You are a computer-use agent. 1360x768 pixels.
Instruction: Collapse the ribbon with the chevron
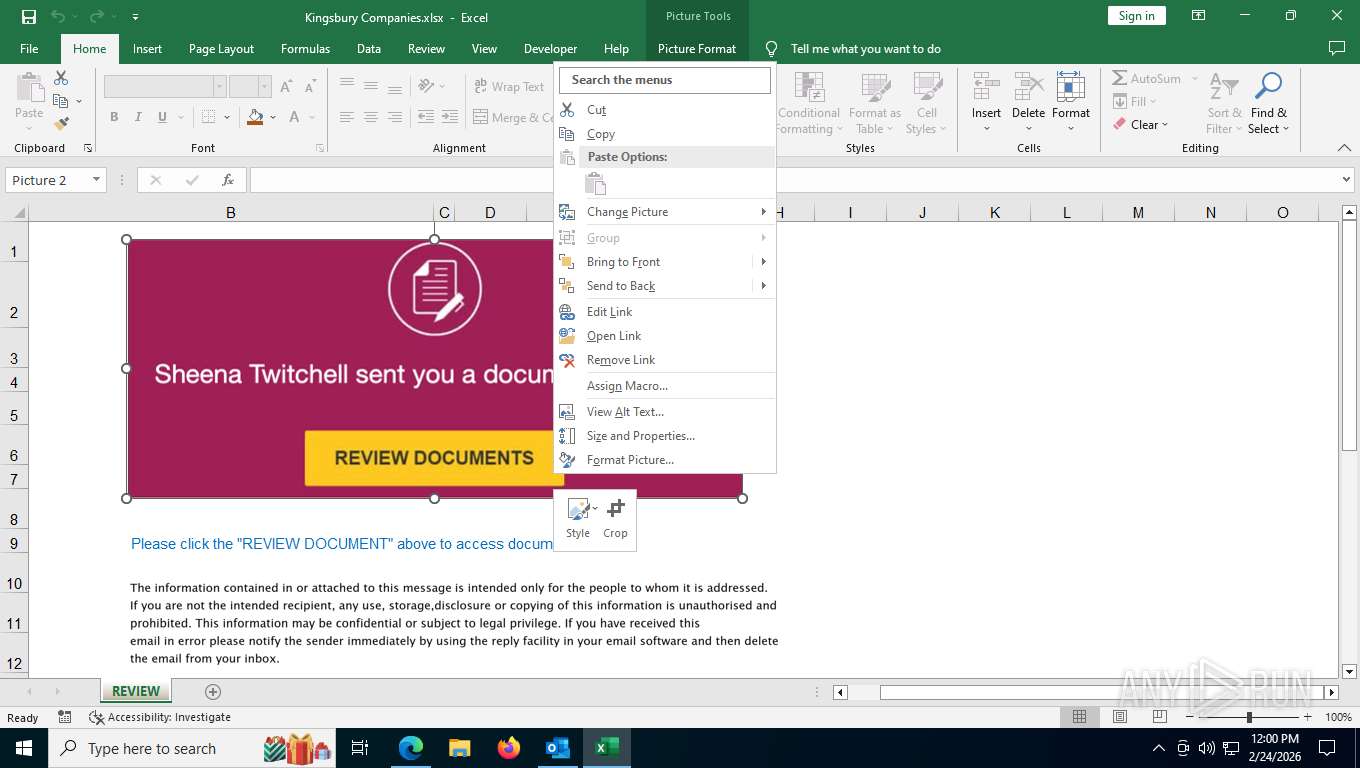tap(1344, 148)
